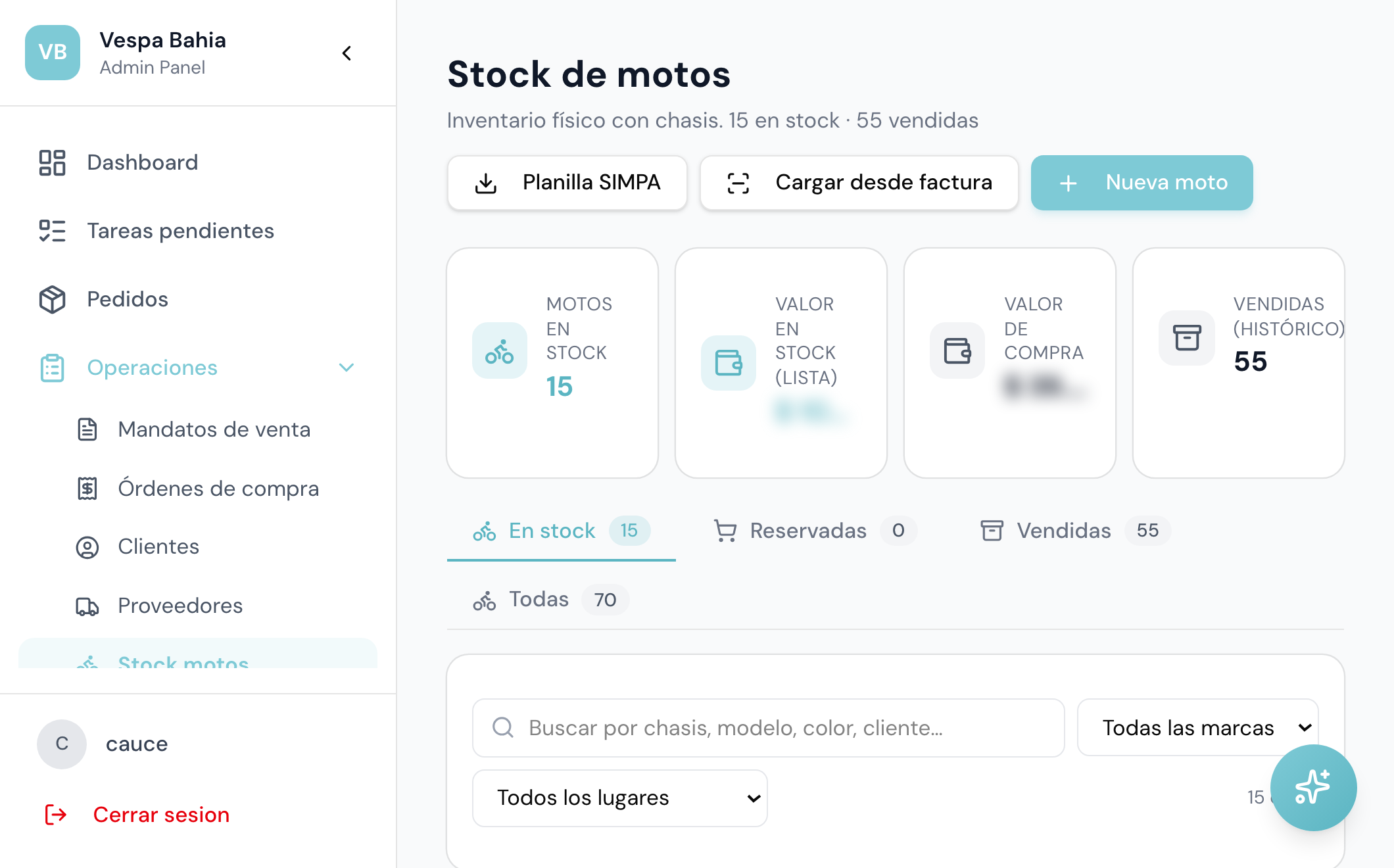Click the search field for chasis, modelo
Viewport: 1394px width, 868px height.
pos(769,727)
